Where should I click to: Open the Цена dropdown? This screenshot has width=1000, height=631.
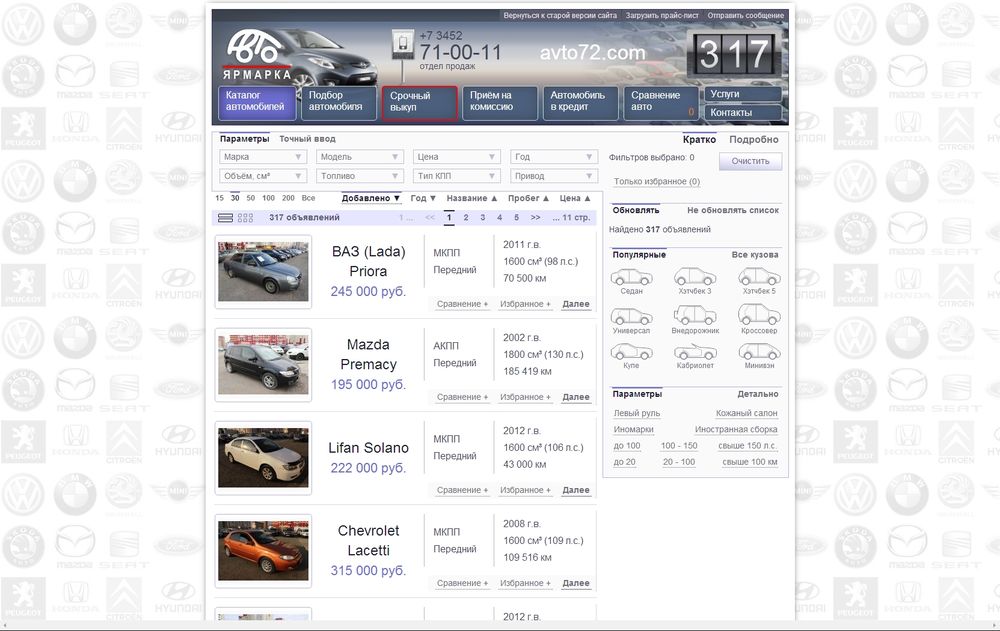tap(457, 157)
